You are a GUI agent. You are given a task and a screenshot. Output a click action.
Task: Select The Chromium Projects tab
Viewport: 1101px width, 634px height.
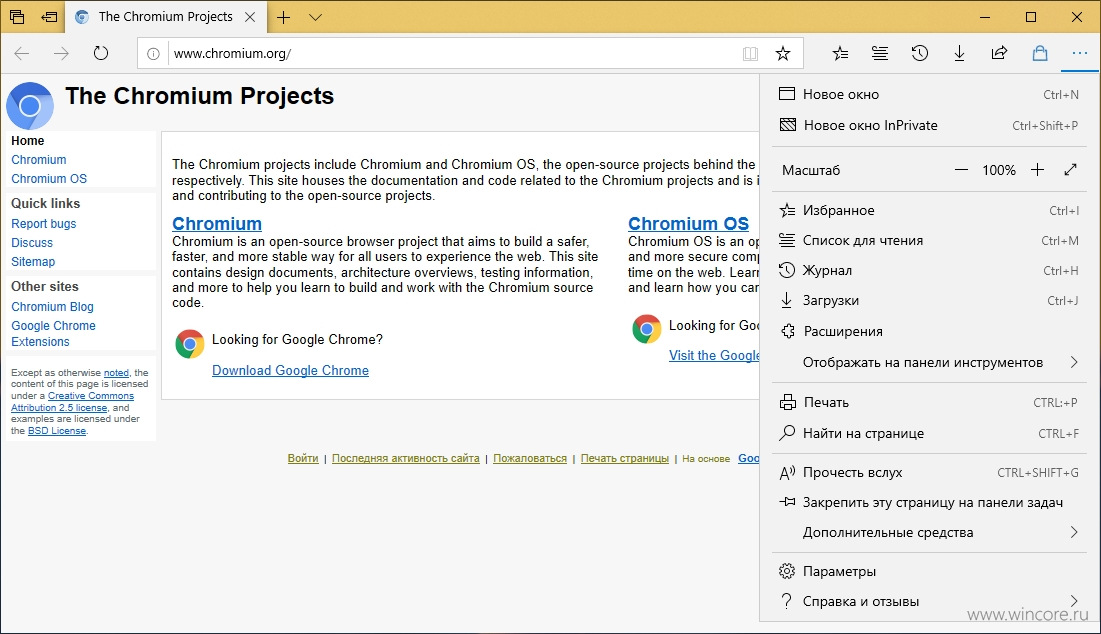pos(166,17)
